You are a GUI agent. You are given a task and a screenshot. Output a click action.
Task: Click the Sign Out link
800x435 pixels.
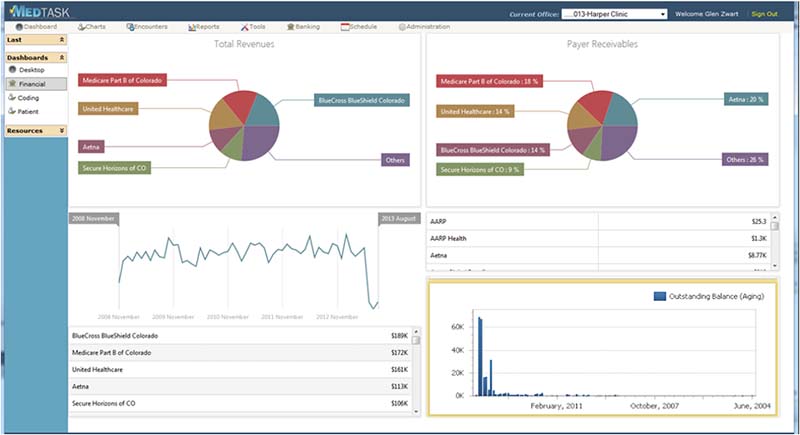[x=764, y=14]
